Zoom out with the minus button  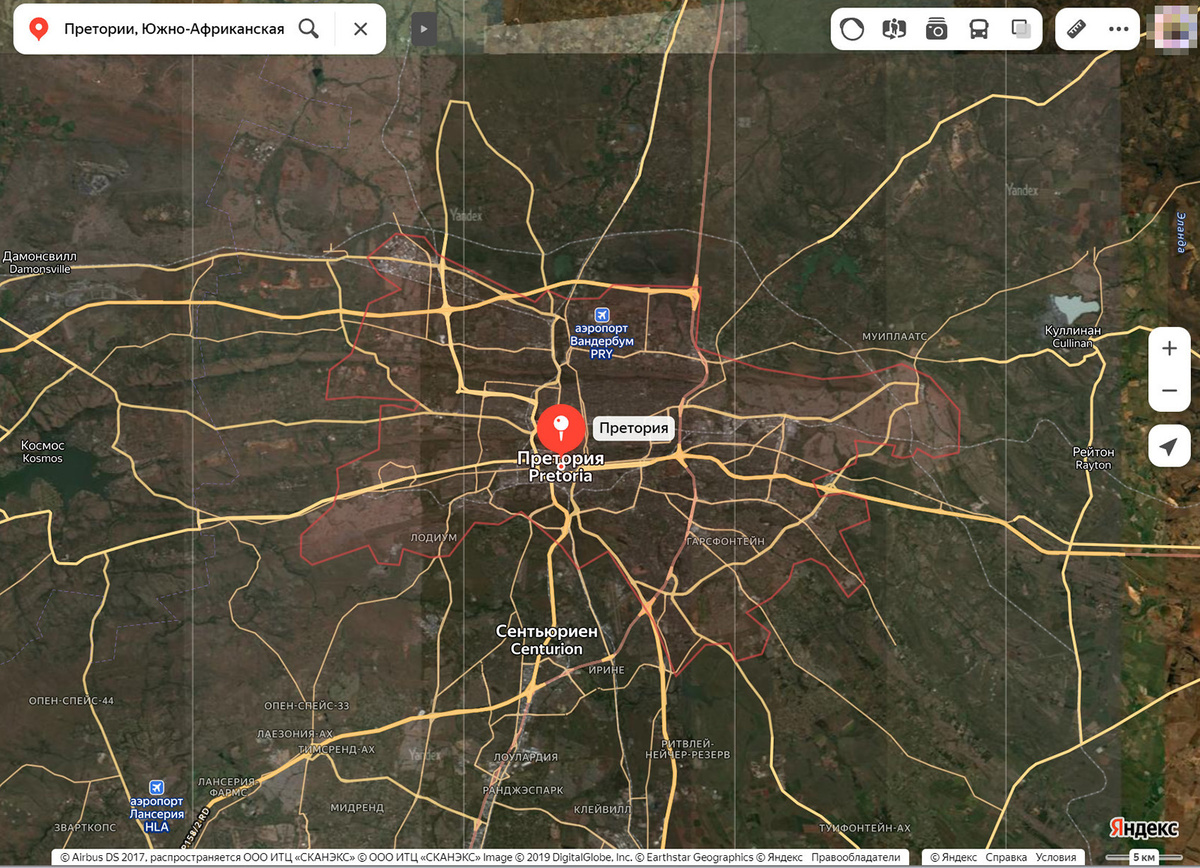click(1169, 391)
